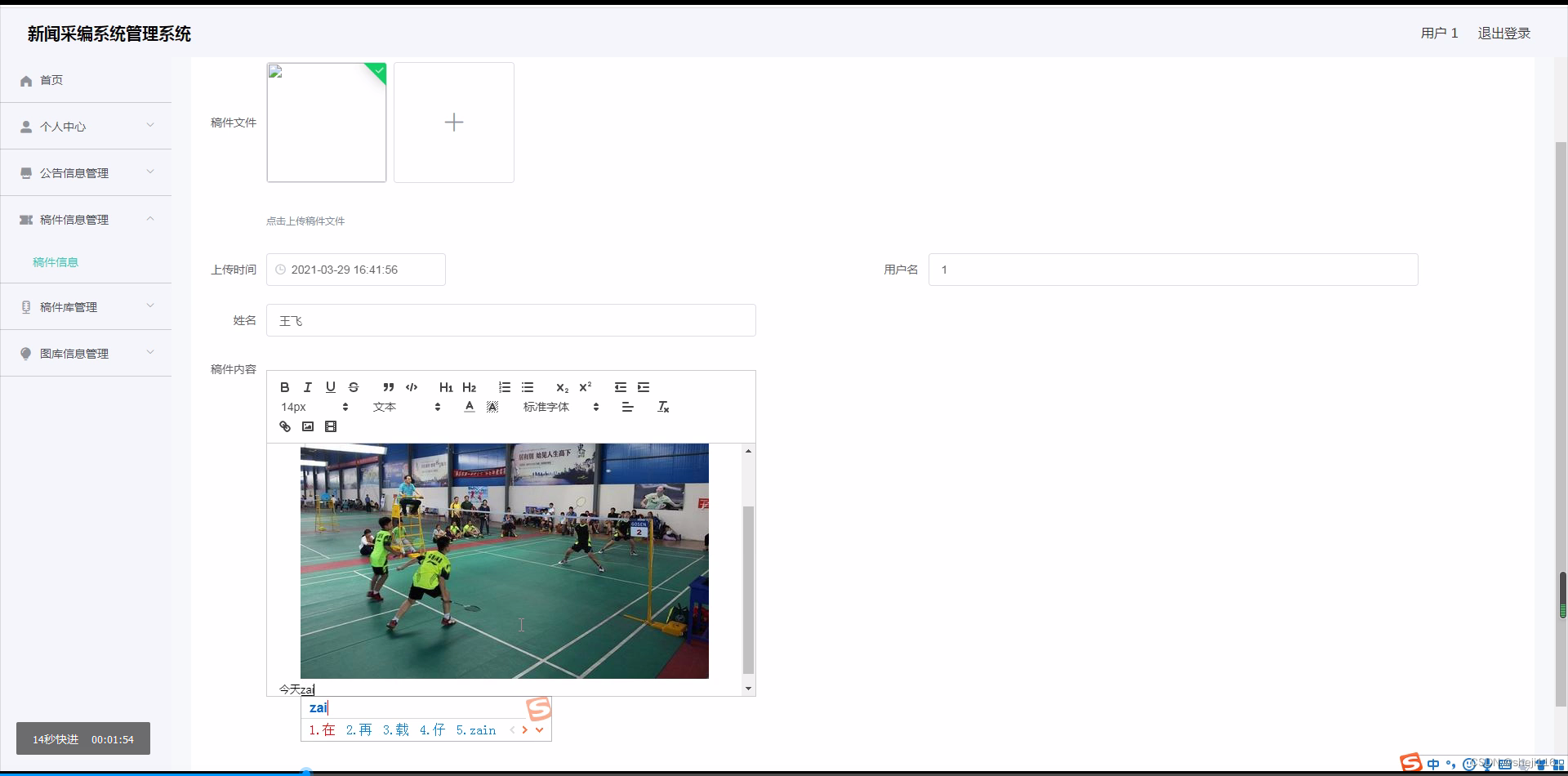
Task: Toggle bold formatting in the editor
Action: (x=285, y=386)
